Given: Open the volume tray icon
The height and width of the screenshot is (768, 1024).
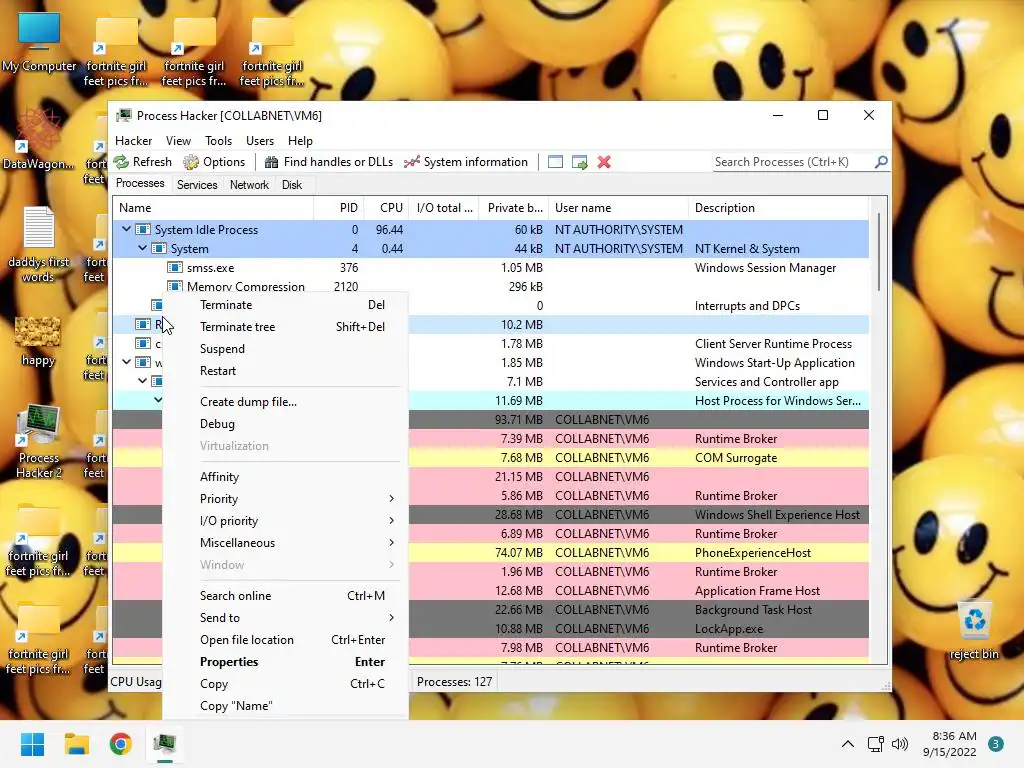Looking at the screenshot, I should pyautogui.click(x=900, y=744).
